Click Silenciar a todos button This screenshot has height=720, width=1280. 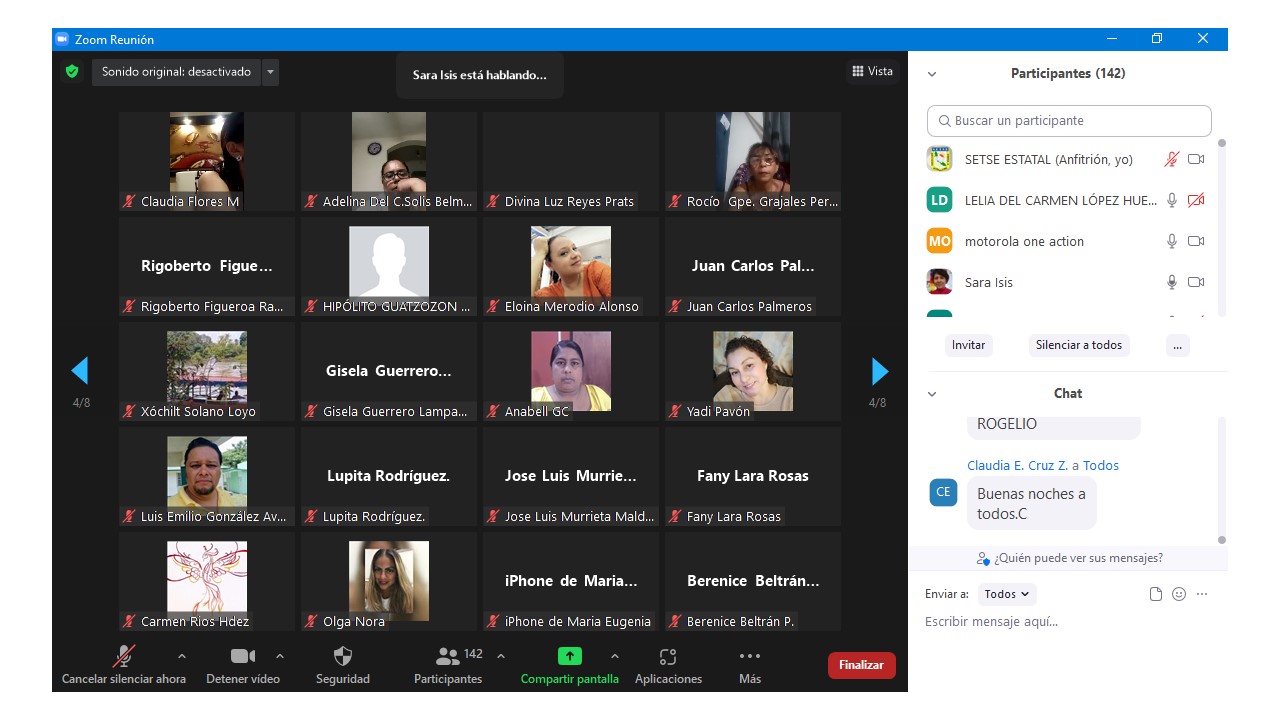[x=1079, y=345]
